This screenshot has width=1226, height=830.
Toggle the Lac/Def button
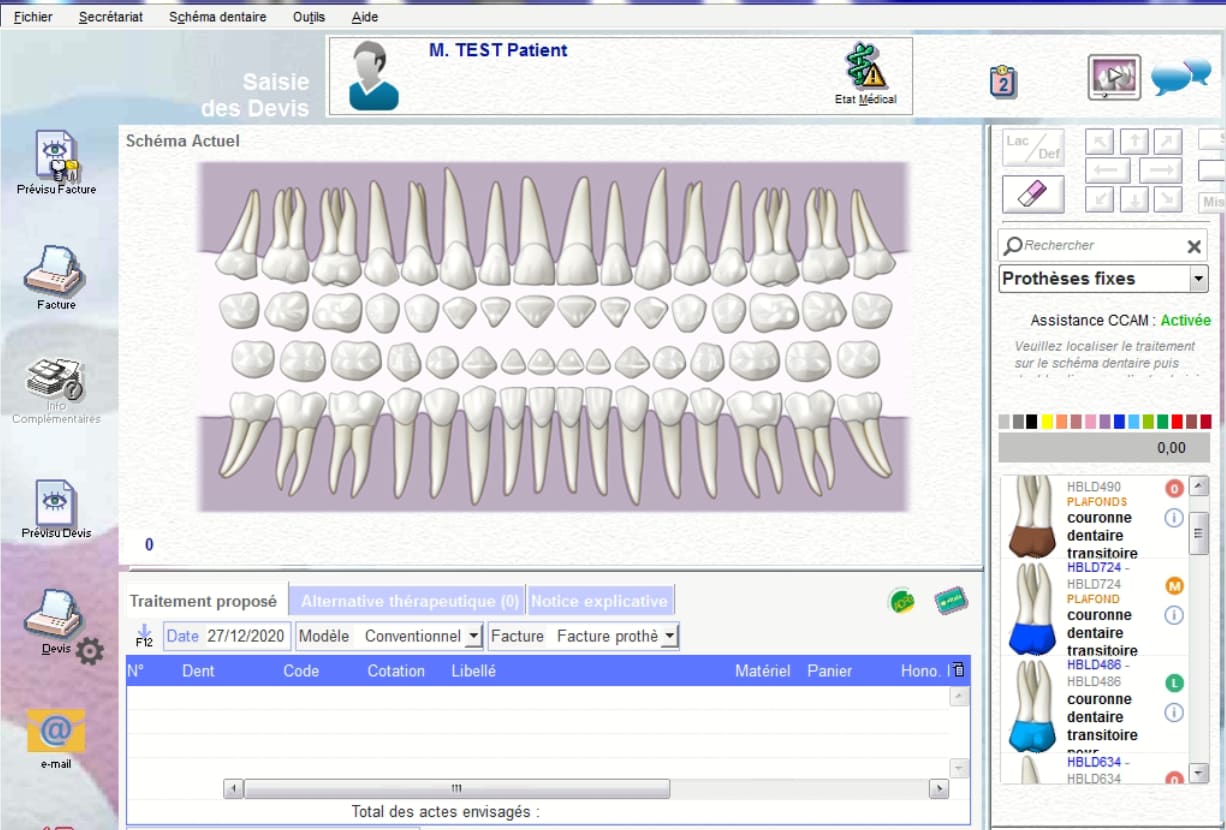tap(1033, 147)
